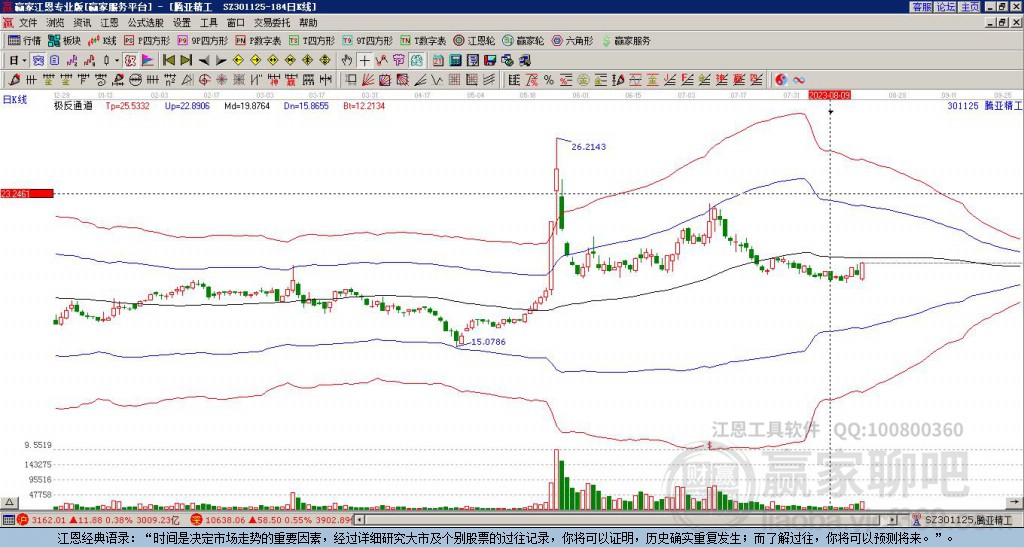The width and height of the screenshot is (1024, 548).
Task: Click the red 23.2461 price tag
Action: pyautogui.click(x=26, y=193)
